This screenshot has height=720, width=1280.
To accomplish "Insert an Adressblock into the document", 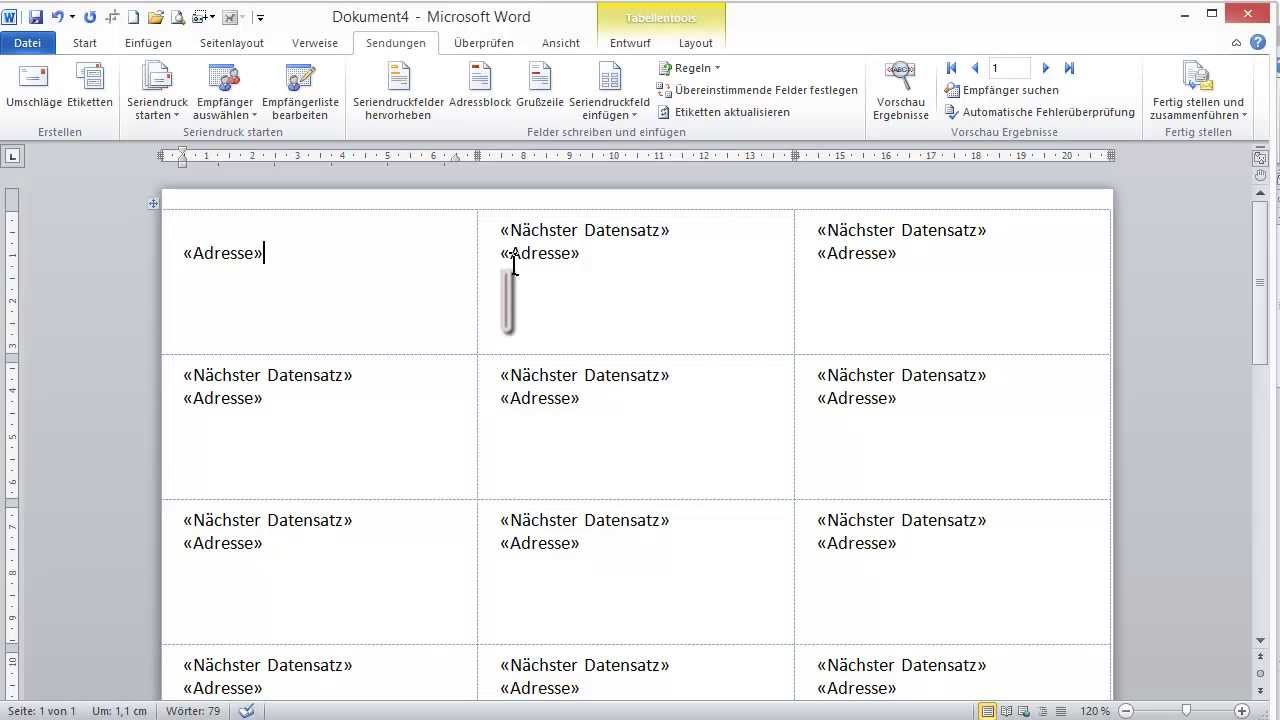I will [x=479, y=88].
